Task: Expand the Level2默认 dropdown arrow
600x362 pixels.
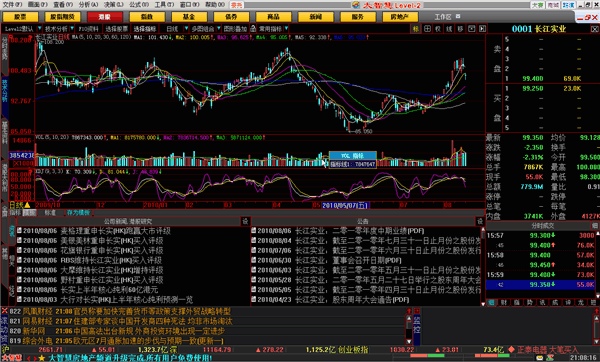Action: pos(39,29)
